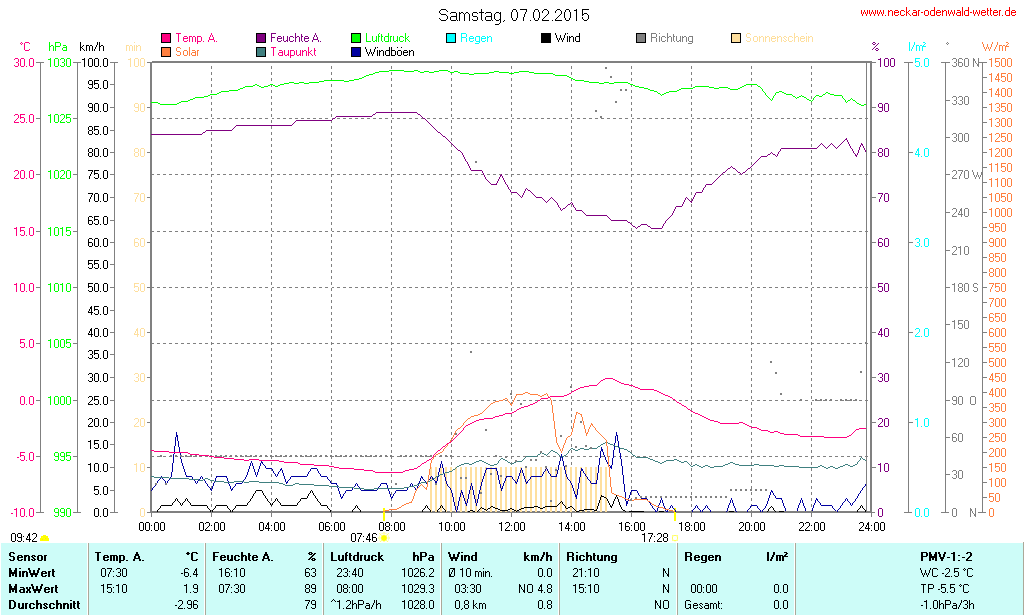Click the sunset marker at 17:28

[674, 538]
